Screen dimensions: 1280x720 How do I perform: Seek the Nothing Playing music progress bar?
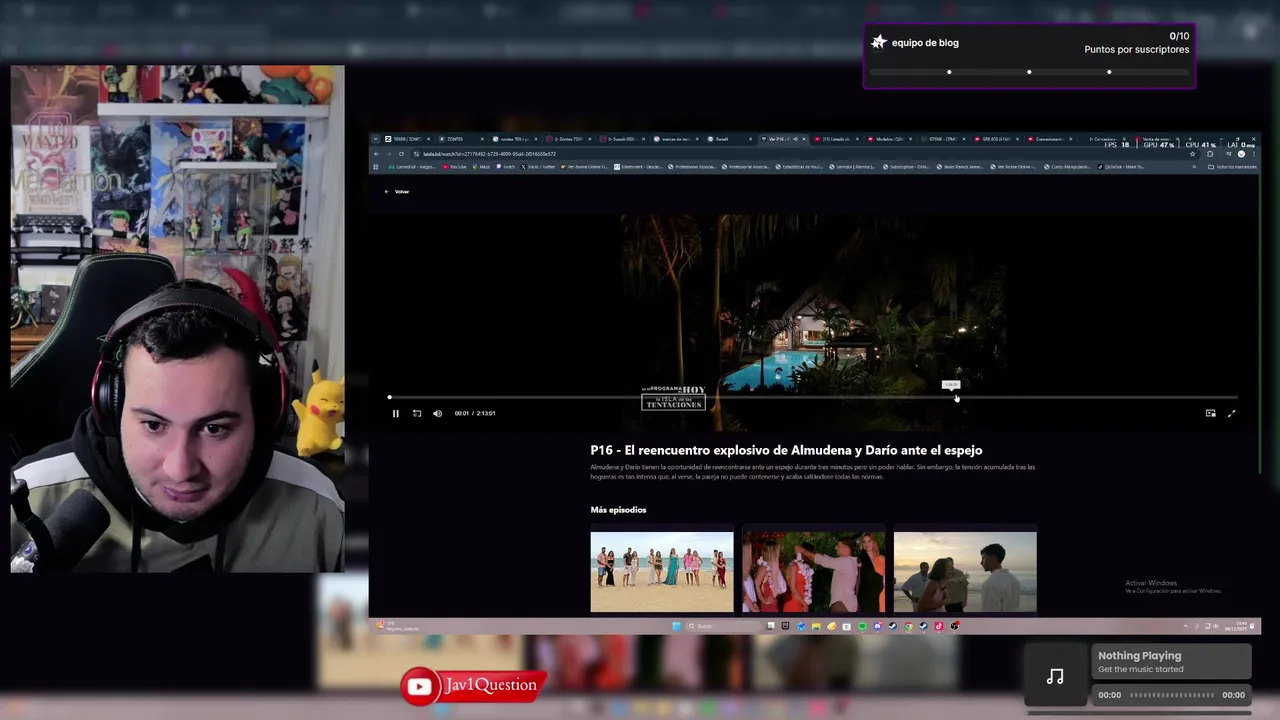[x=1172, y=695]
